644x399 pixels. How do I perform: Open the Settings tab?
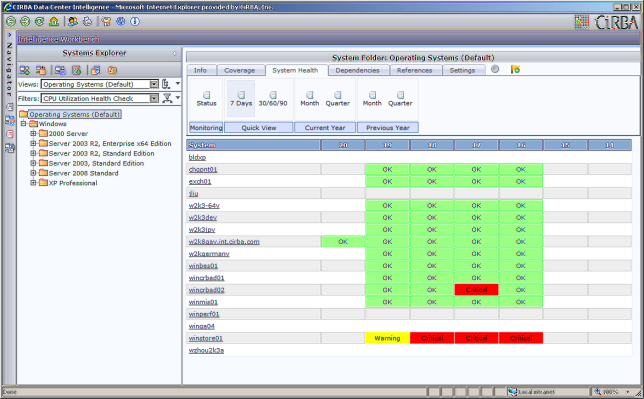tap(462, 70)
